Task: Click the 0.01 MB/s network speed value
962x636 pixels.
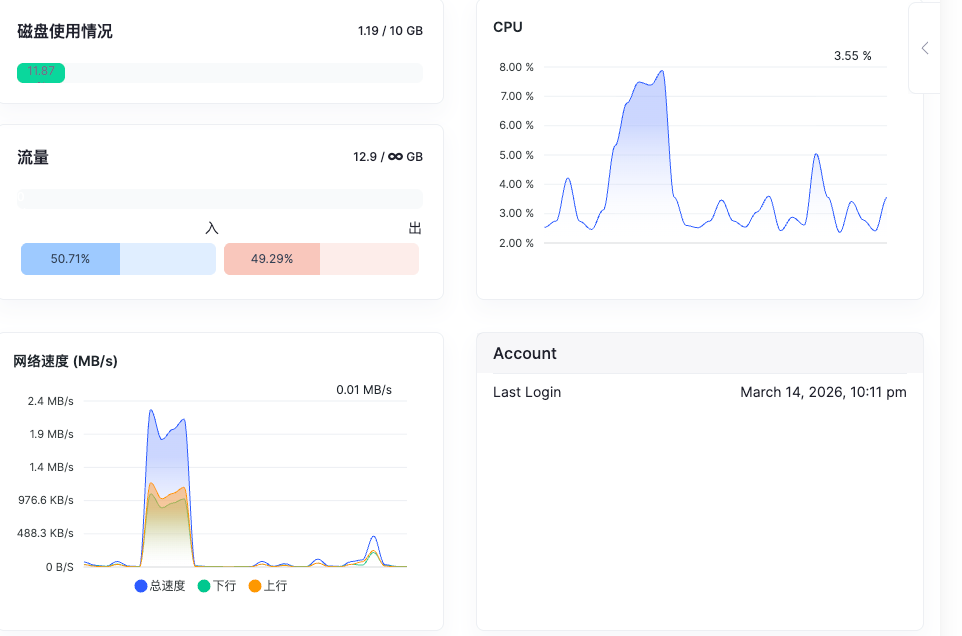Action: [x=364, y=390]
